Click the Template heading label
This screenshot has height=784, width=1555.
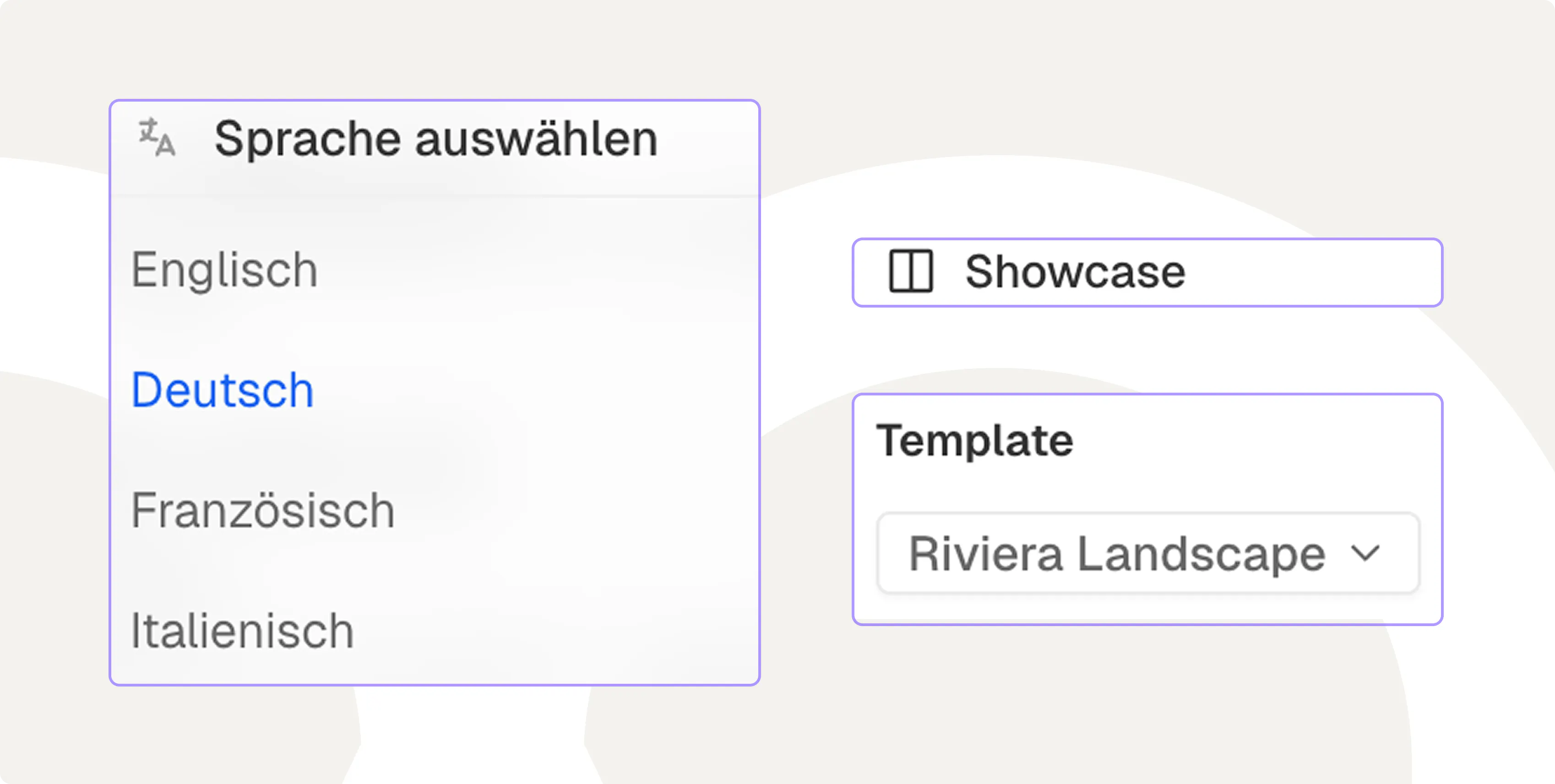(x=975, y=440)
